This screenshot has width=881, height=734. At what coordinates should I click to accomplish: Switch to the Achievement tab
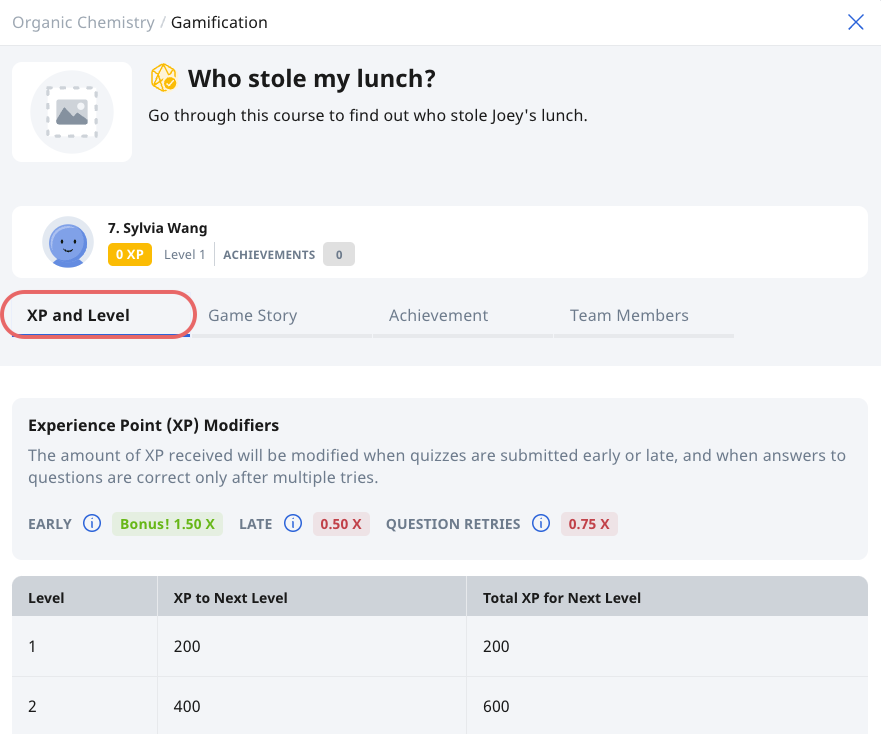pos(439,315)
